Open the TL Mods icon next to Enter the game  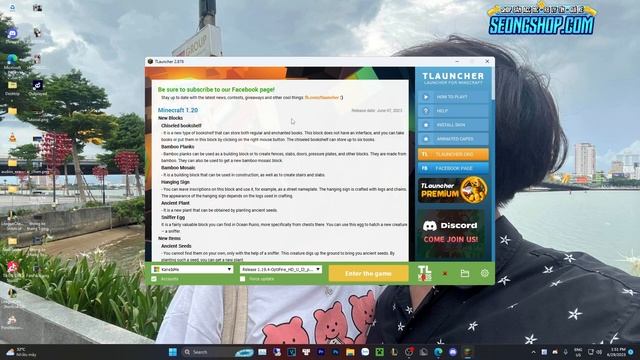tap(424, 273)
